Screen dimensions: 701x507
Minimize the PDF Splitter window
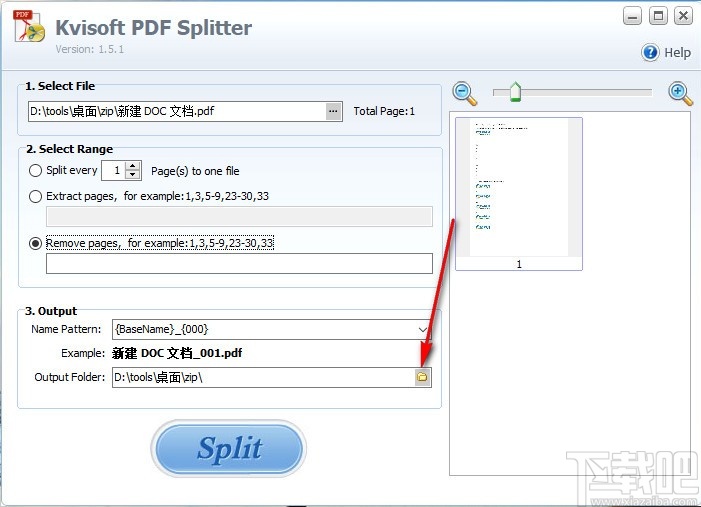[632, 17]
